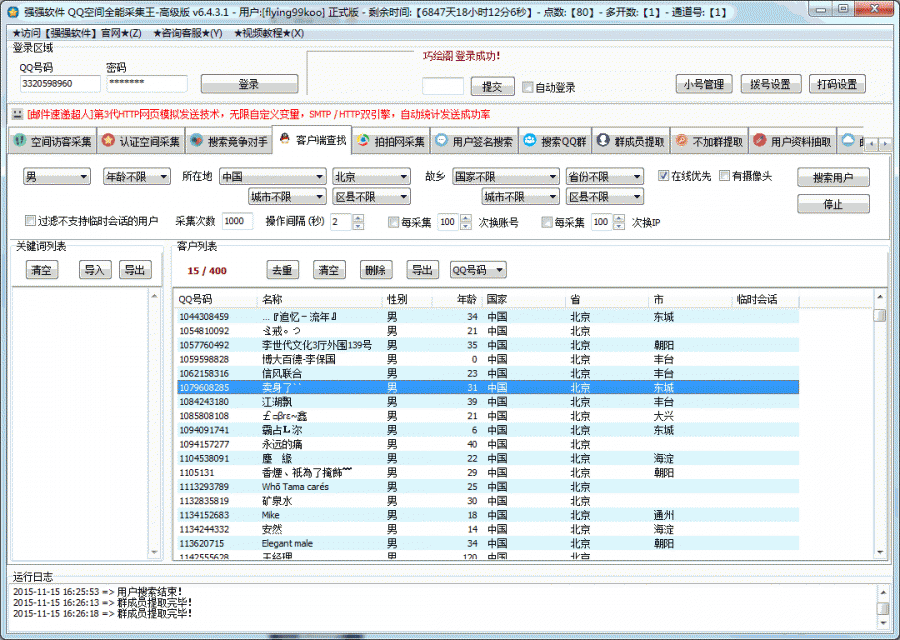Click the penguin icon on 客户端查找 tab
This screenshot has height=640, width=900.
(285, 138)
